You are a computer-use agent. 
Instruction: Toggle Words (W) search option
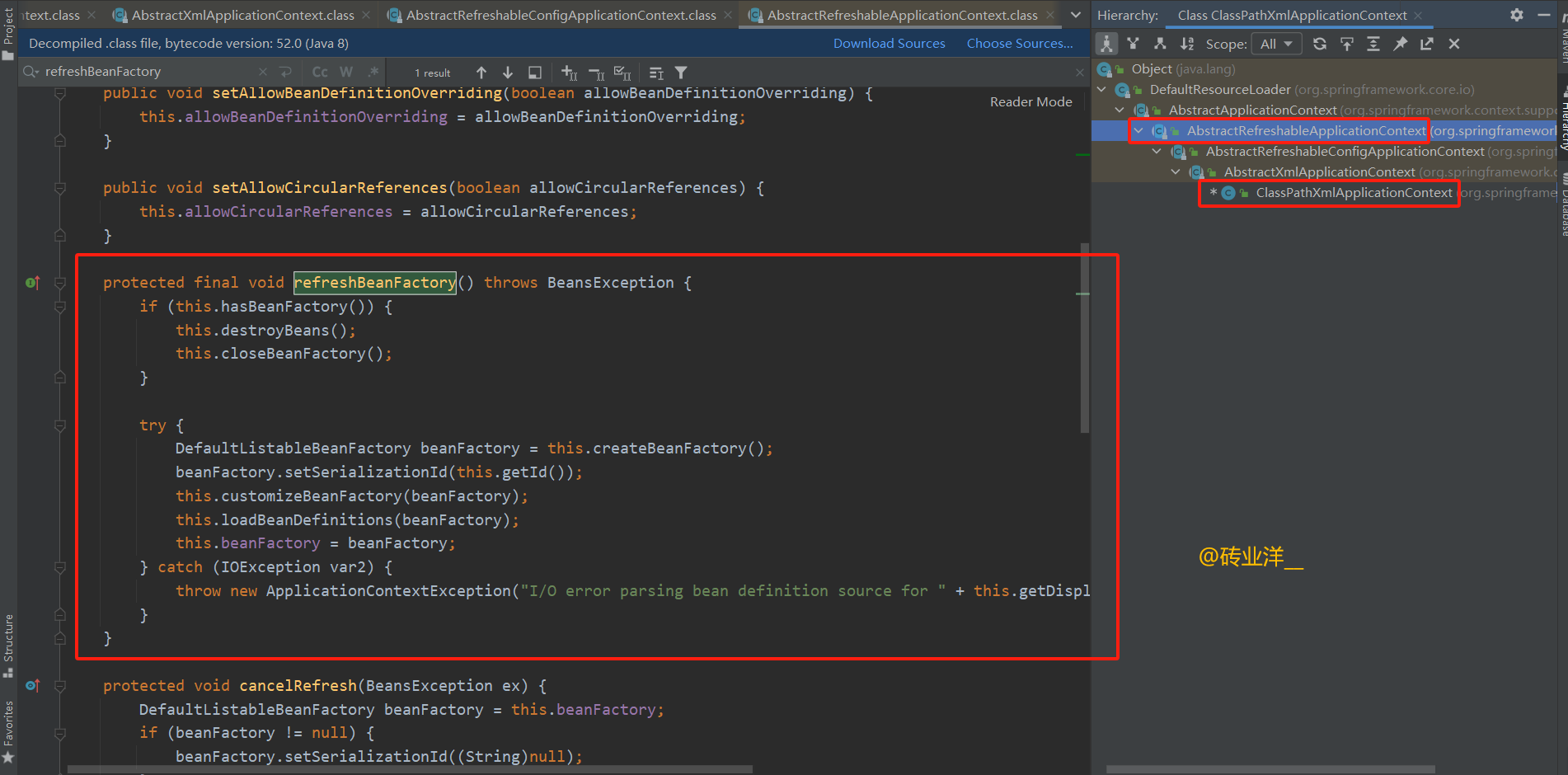(x=346, y=72)
